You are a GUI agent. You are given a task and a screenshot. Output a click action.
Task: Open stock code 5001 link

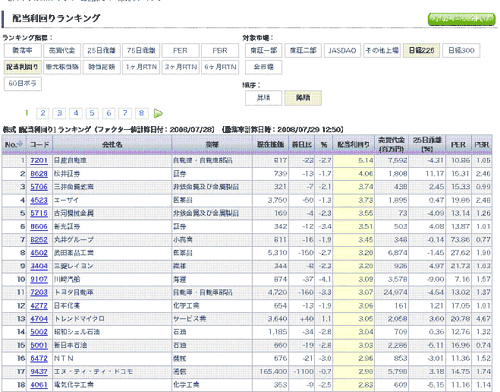[39, 345]
